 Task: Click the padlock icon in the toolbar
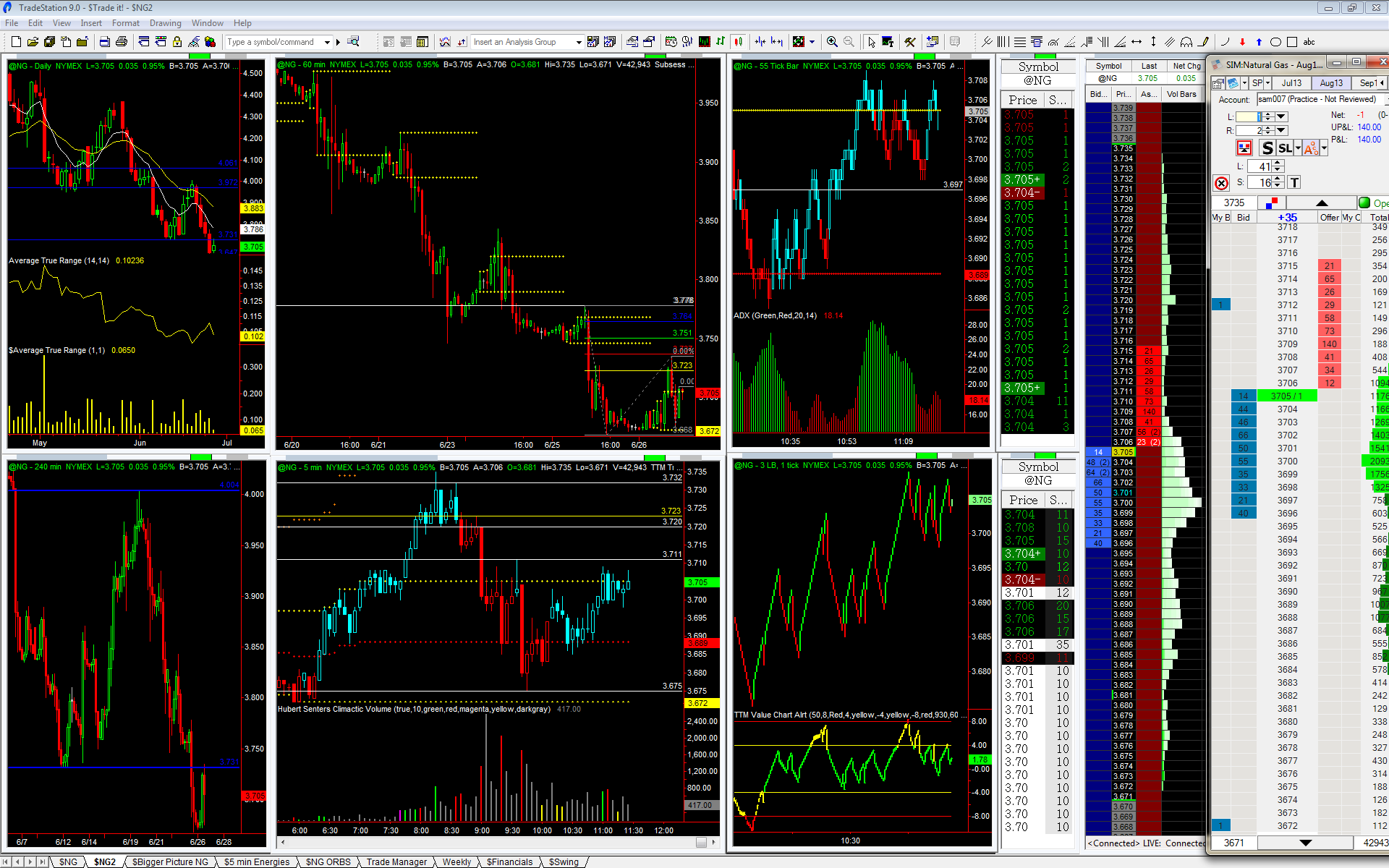[177, 42]
